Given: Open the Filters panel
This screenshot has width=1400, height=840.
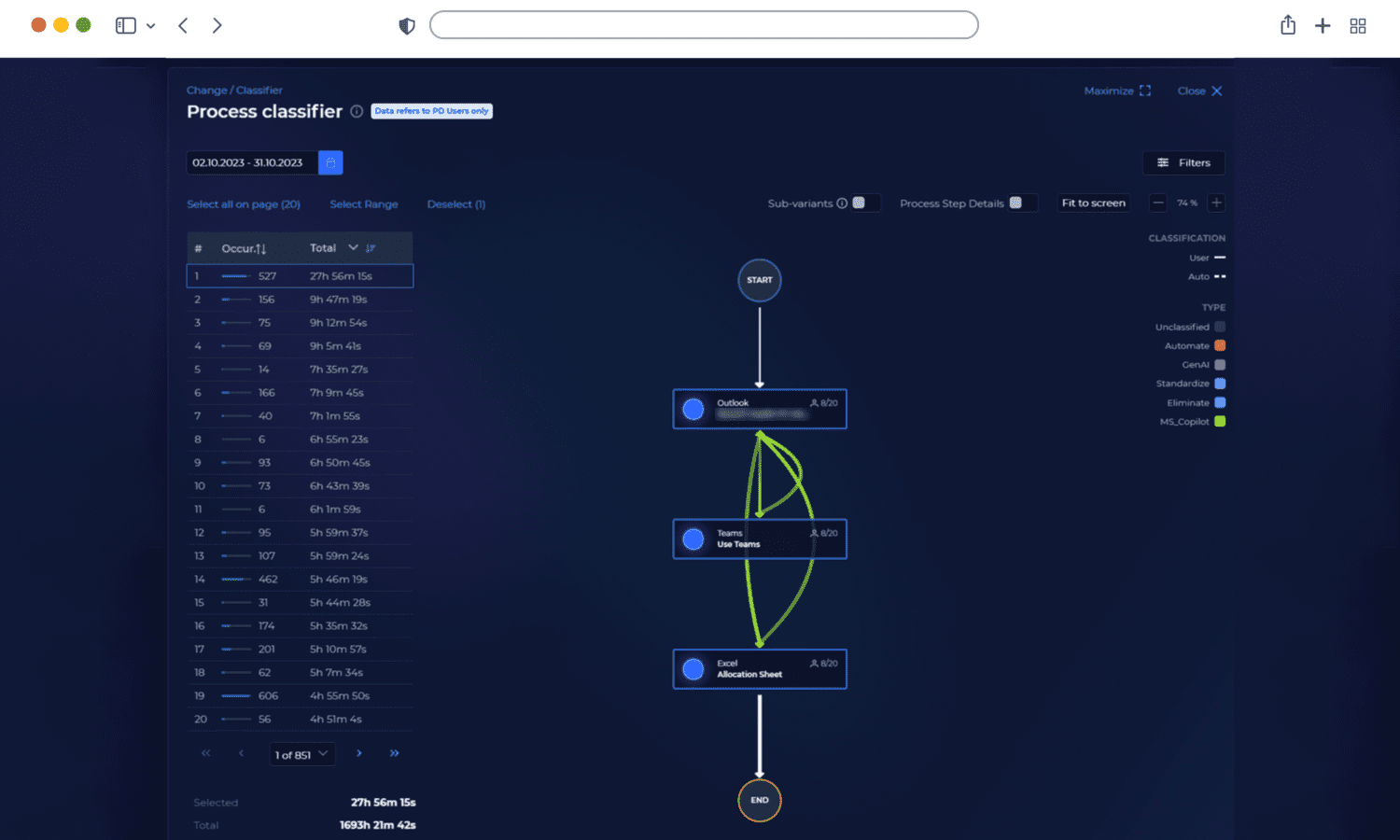Looking at the screenshot, I should [x=1183, y=162].
